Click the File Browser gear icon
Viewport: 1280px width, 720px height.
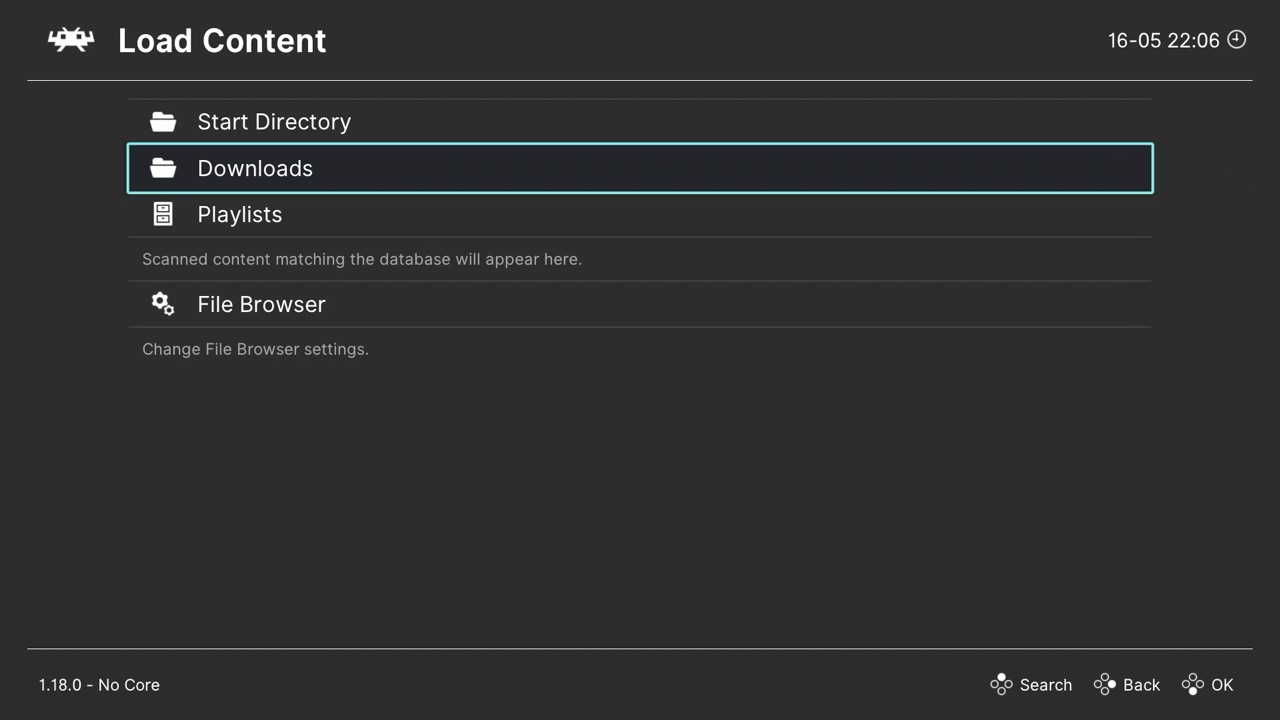[162, 304]
